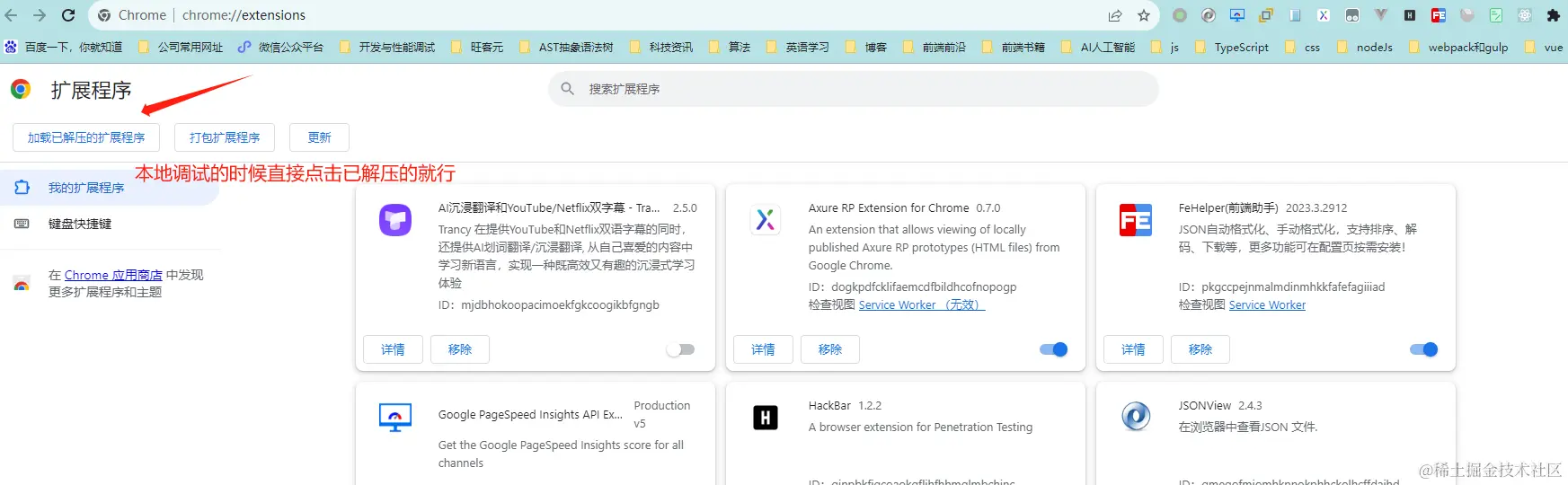
Task: Open the share page icon in address bar
Action: click(1115, 15)
